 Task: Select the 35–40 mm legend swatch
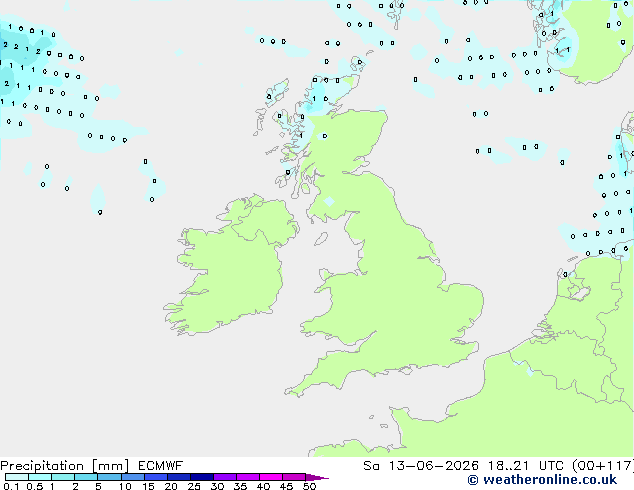(x=248, y=477)
